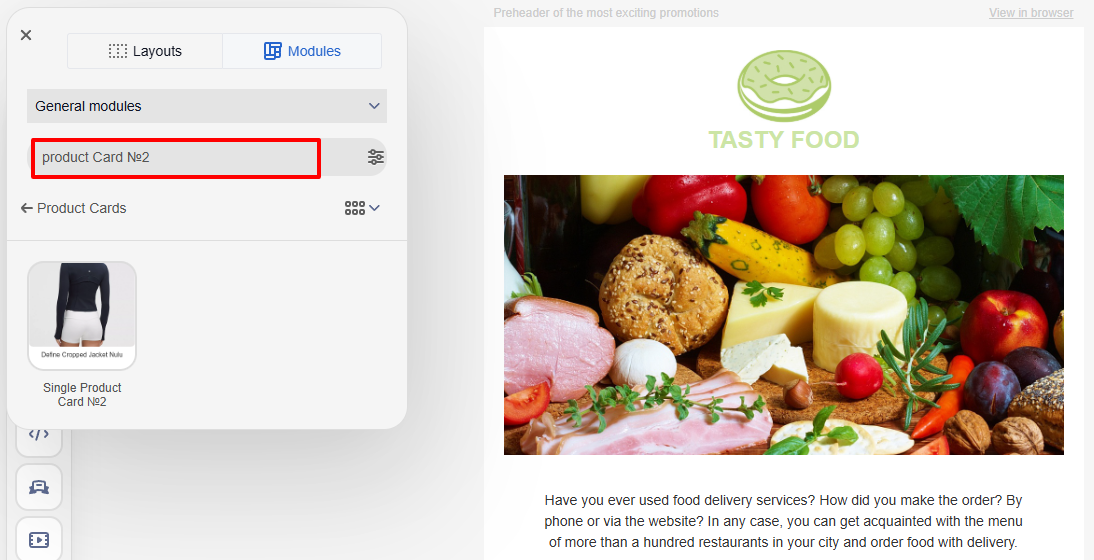The height and width of the screenshot is (560, 1094).
Task: Click the preheader text line
Action: pos(606,13)
